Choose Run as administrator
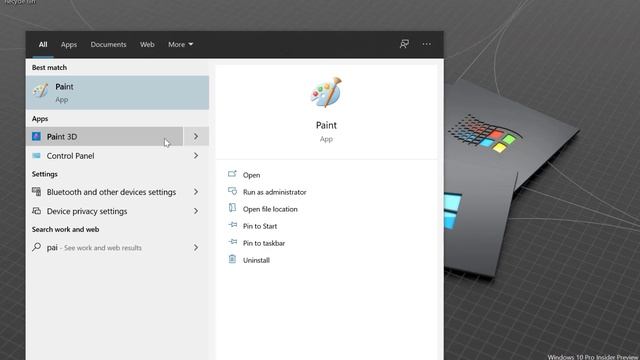The height and width of the screenshot is (360, 640). (274, 192)
